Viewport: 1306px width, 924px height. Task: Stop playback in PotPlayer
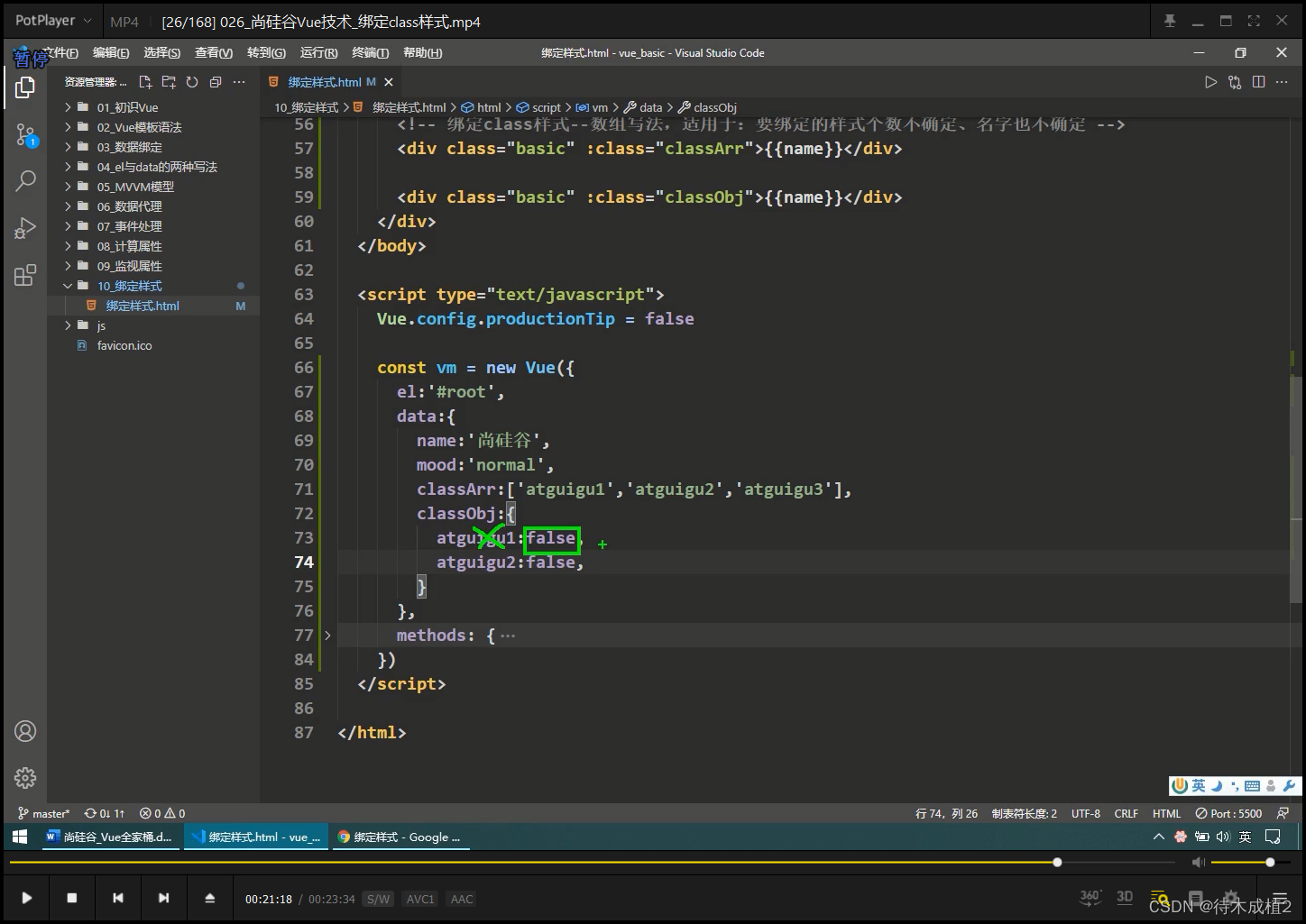click(x=72, y=898)
